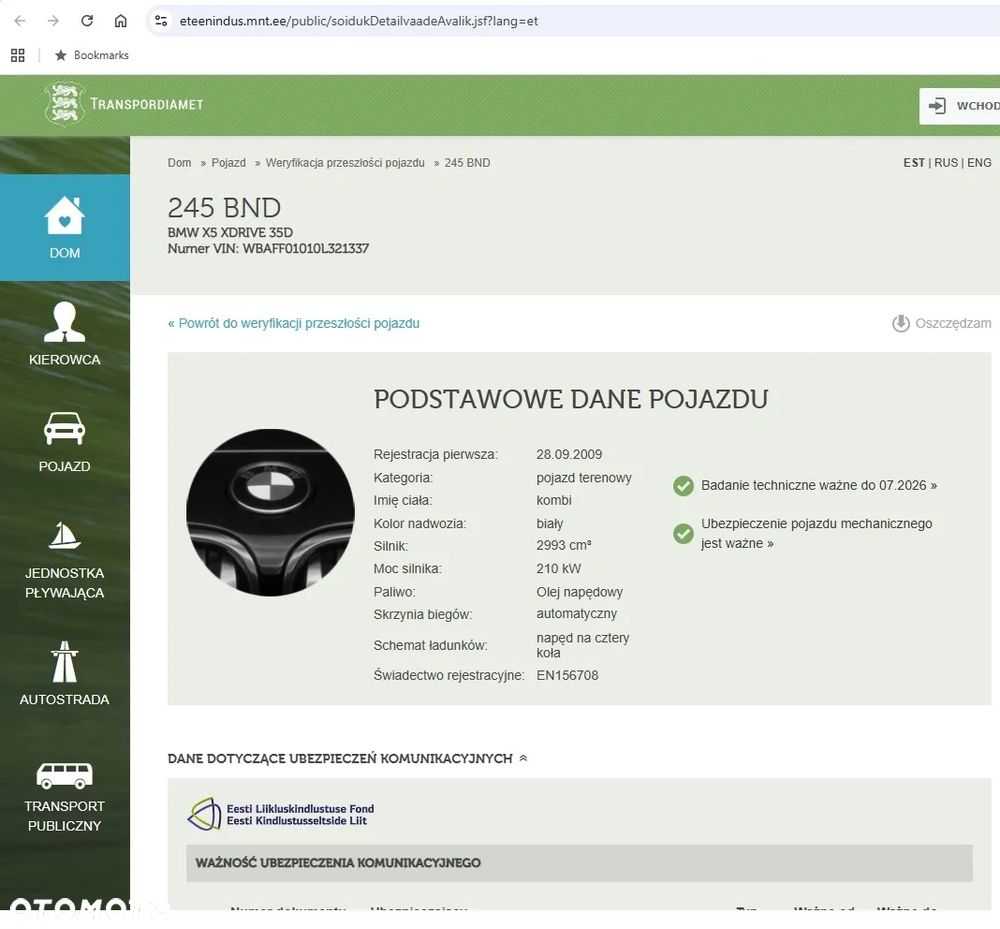The width and height of the screenshot is (1000, 929).
Task: Open Badanie techniczne ważne do 07.2026 link
Action: tap(819, 485)
